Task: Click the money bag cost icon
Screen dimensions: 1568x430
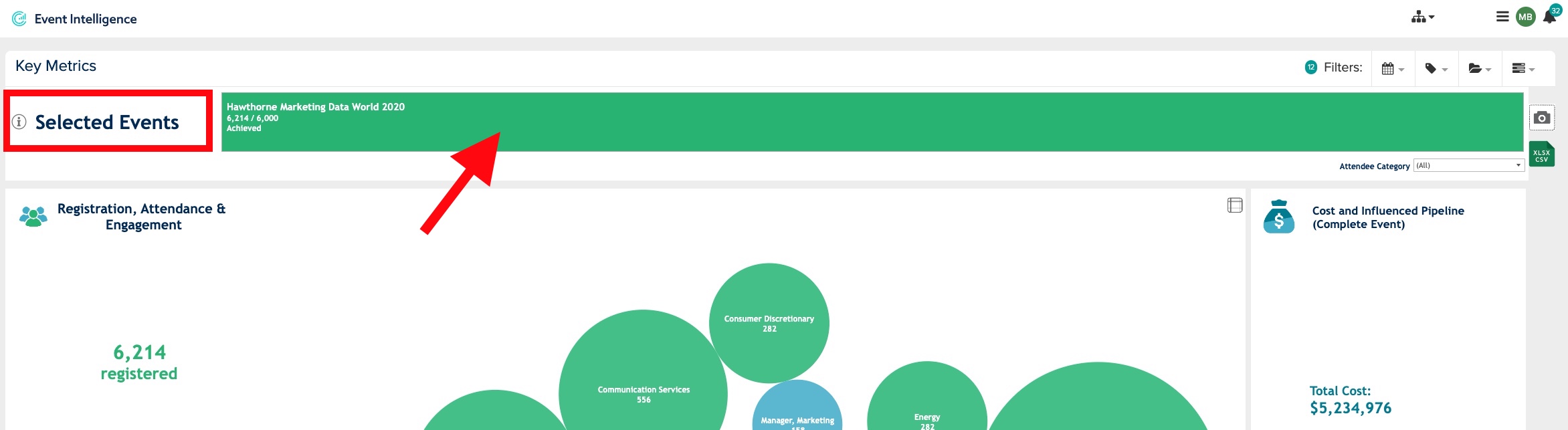Action: [x=1279, y=217]
